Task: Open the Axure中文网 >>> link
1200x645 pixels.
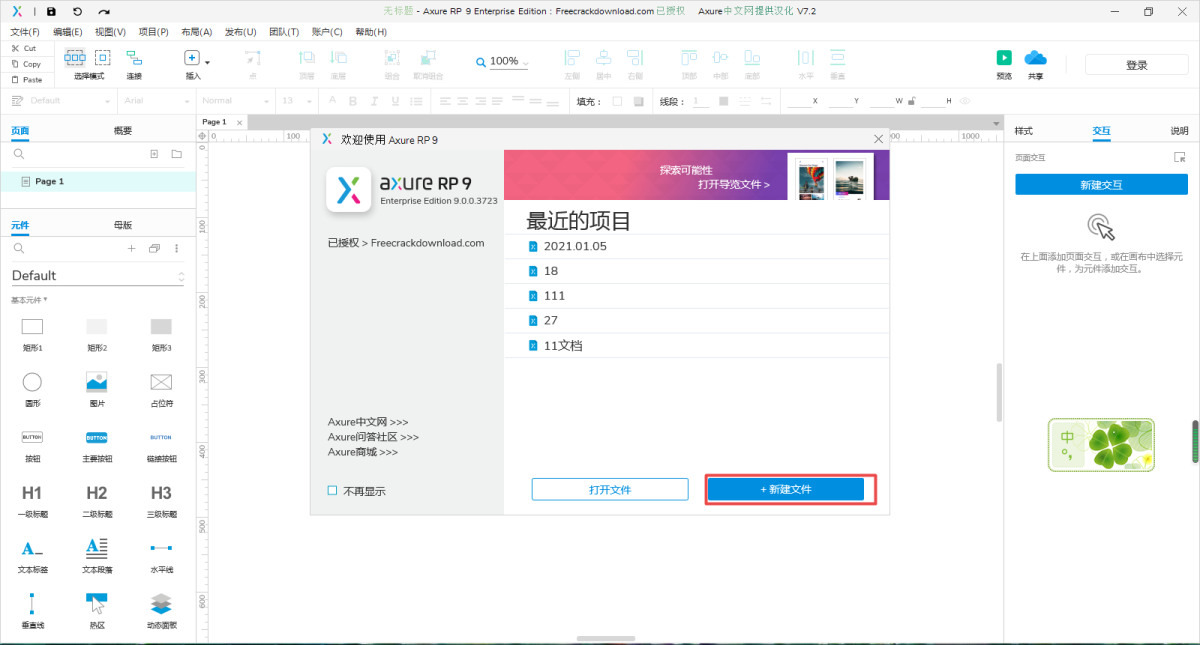Action: click(x=368, y=422)
